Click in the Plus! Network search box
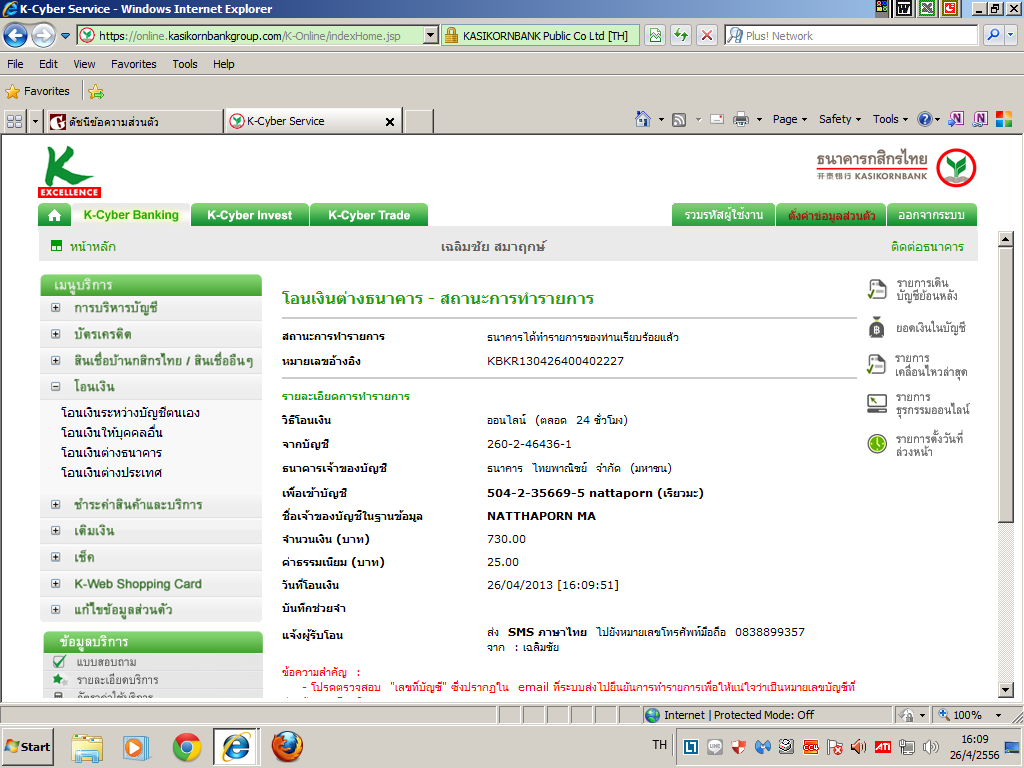 851,35
